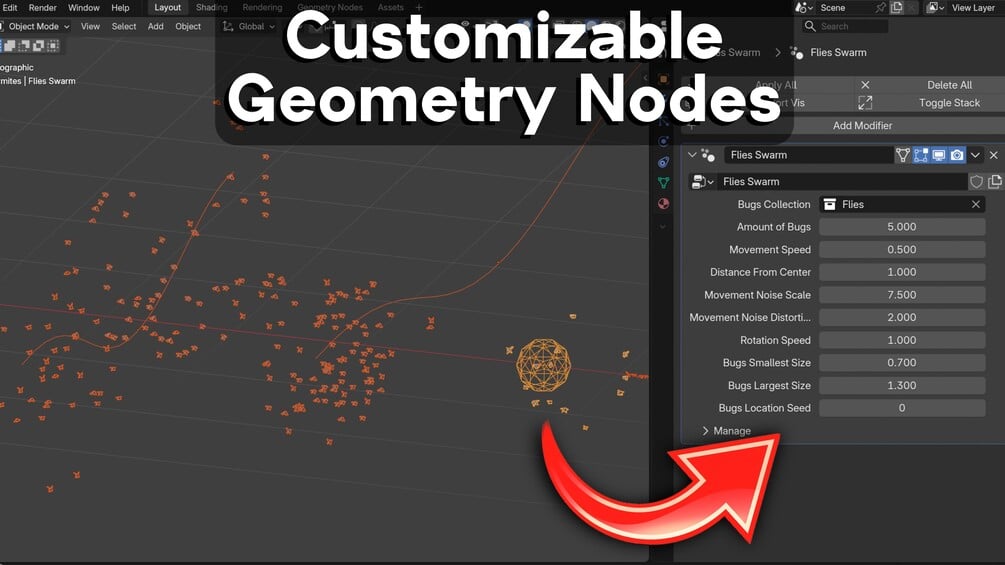Click the Movement Speed value field

[x=902, y=250]
